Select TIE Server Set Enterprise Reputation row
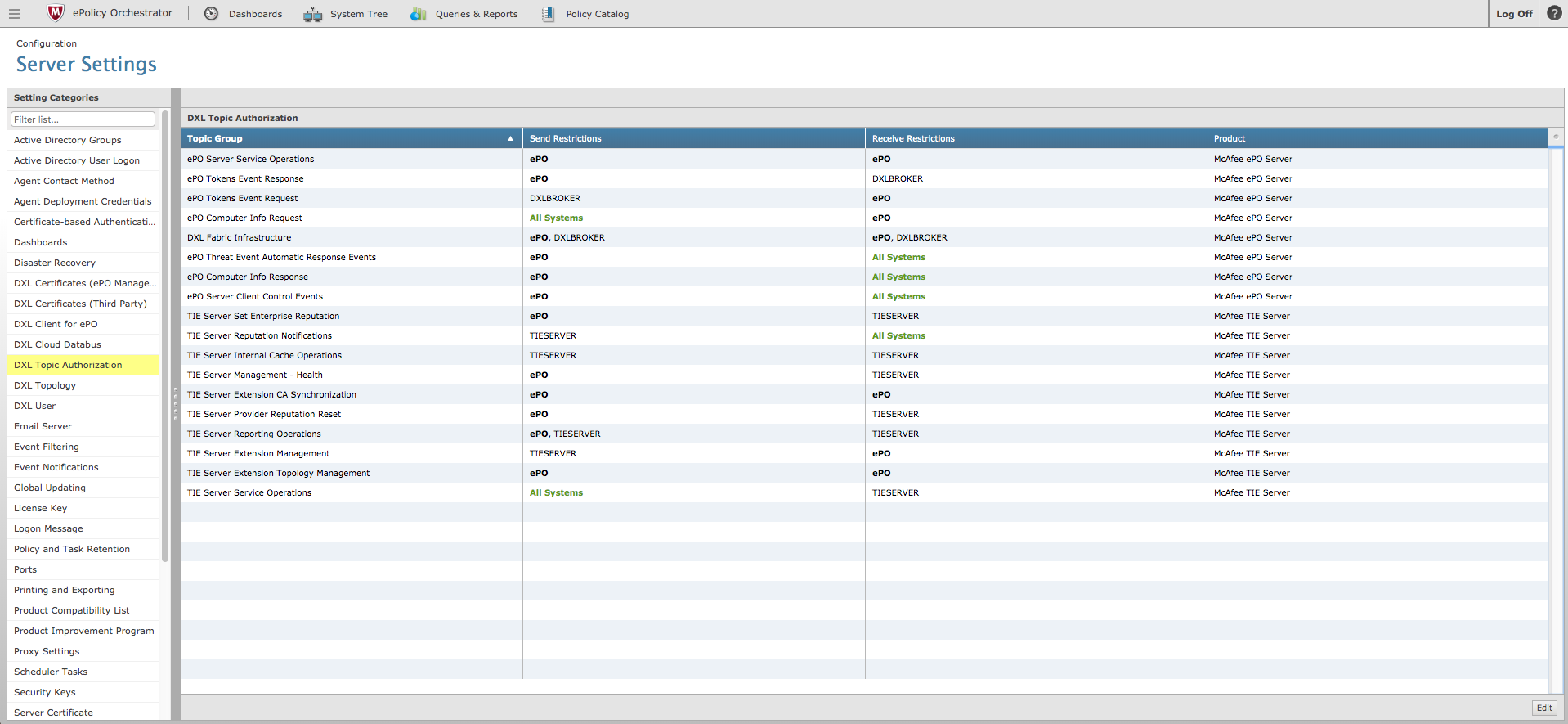 click(x=864, y=316)
